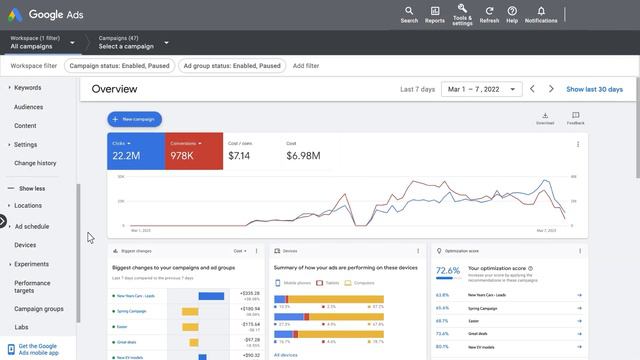This screenshot has width=640, height=360.
Task: Click the Devices card header icon
Action: click(x=277, y=251)
